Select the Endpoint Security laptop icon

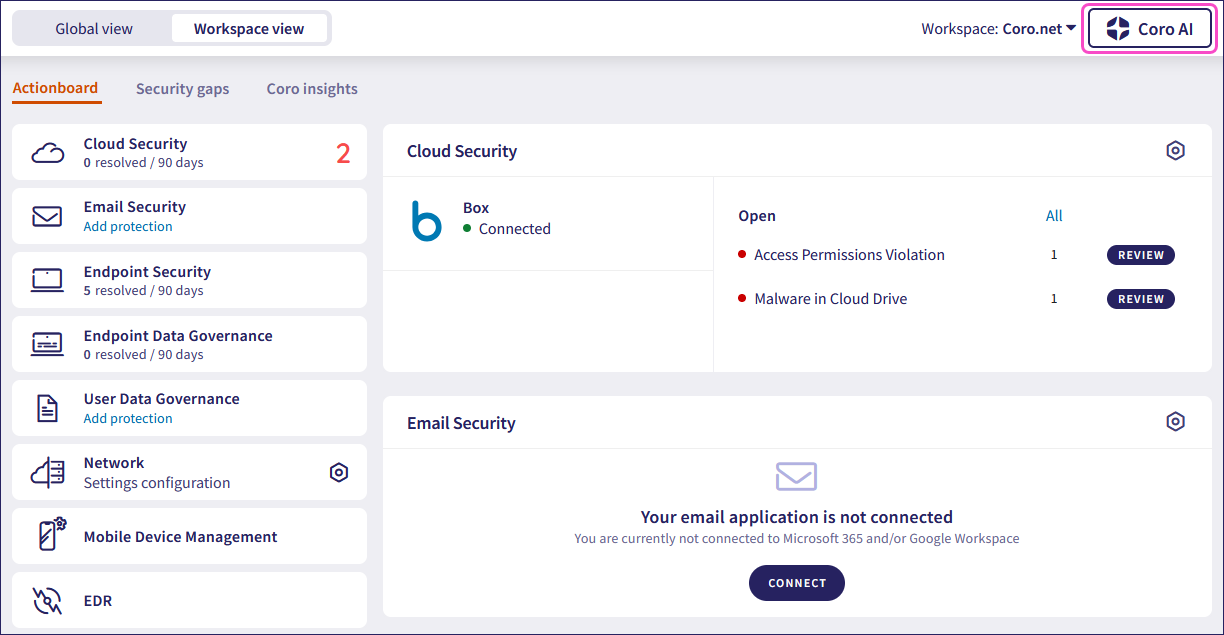47,280
